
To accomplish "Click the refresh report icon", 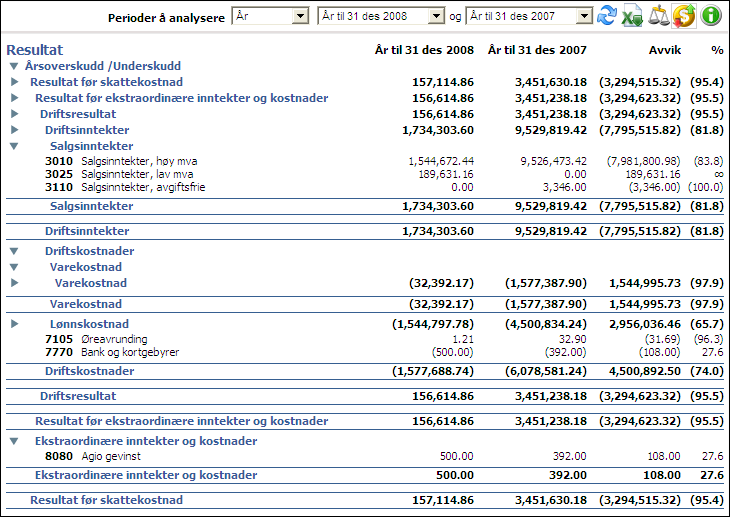I will tap(607, 16).
